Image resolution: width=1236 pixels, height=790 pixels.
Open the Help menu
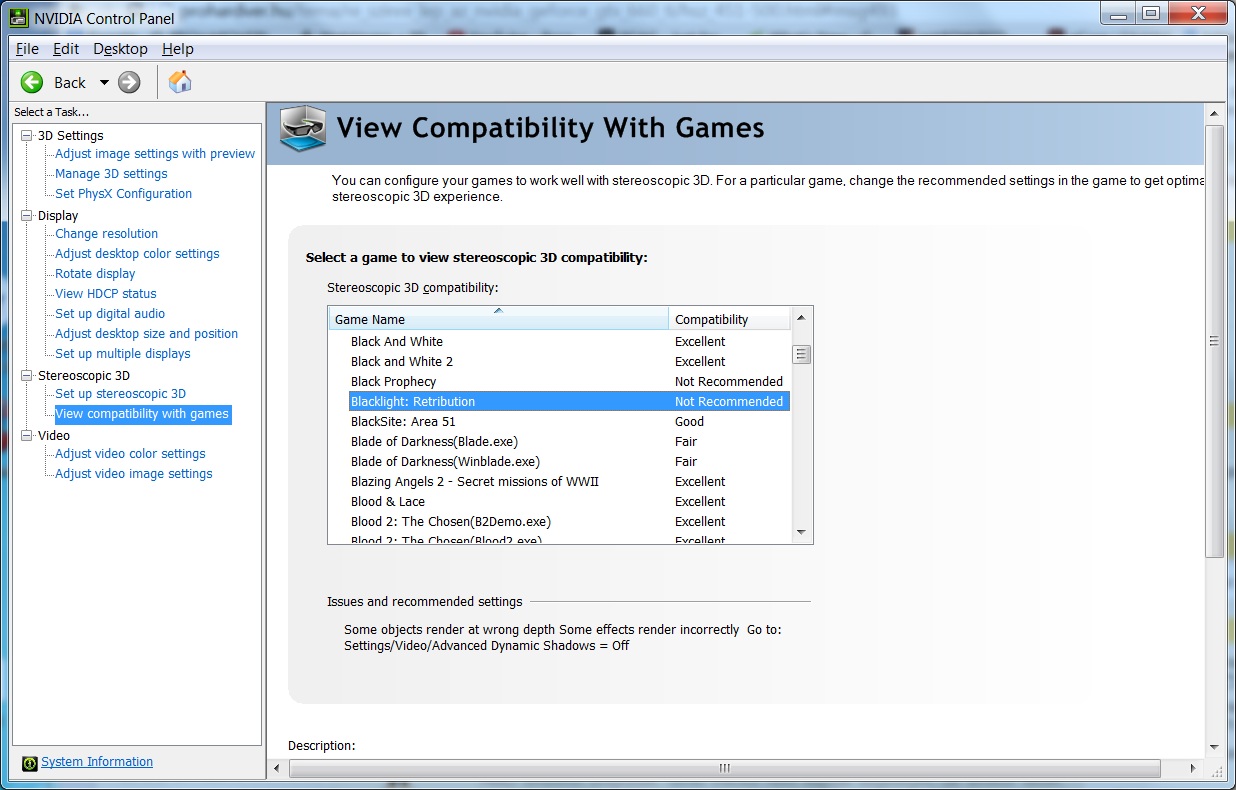(178, 49)
